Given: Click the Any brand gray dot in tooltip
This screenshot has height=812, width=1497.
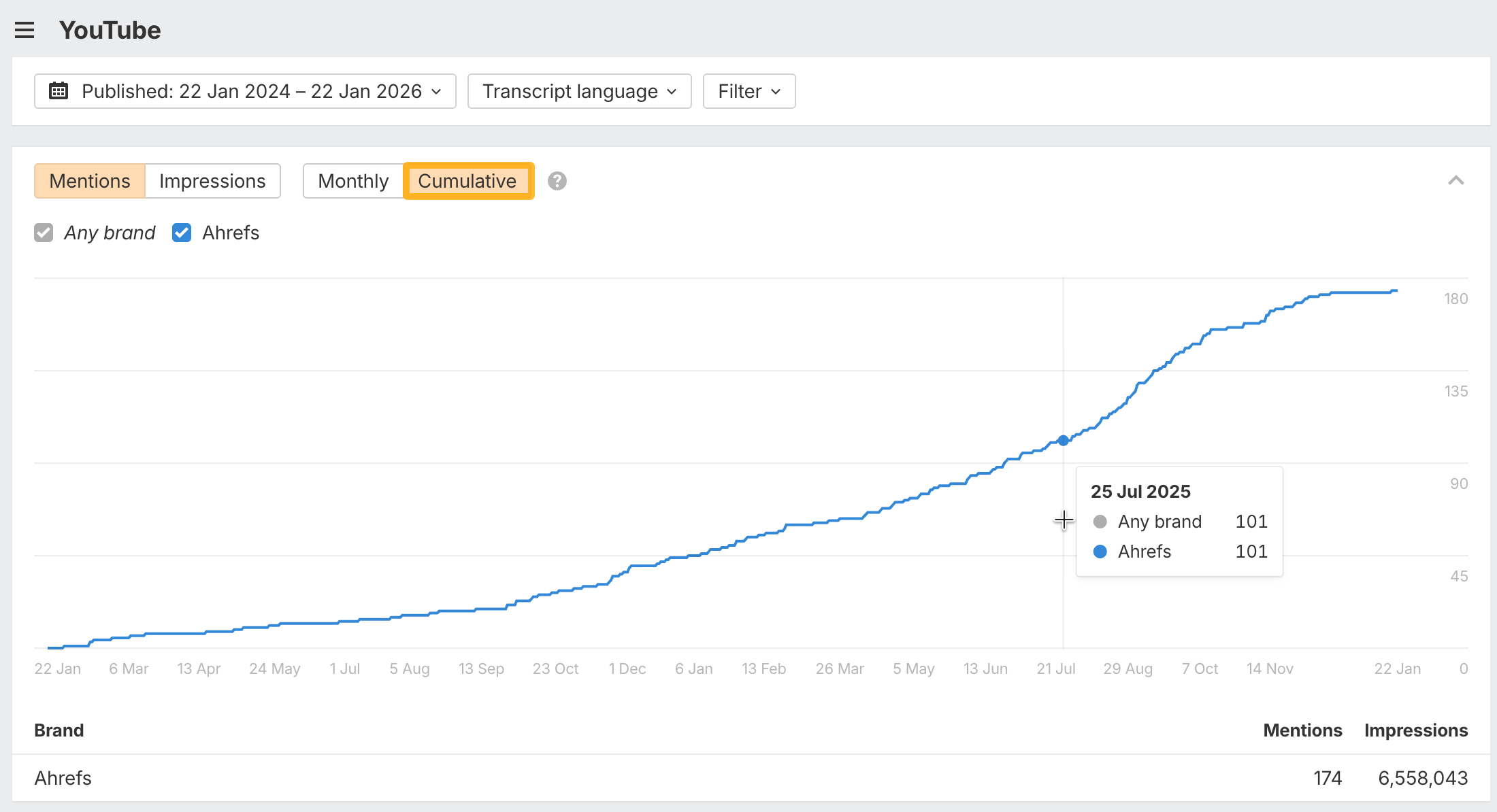Looking at the screenshot, I should (x=1100, y=522).
